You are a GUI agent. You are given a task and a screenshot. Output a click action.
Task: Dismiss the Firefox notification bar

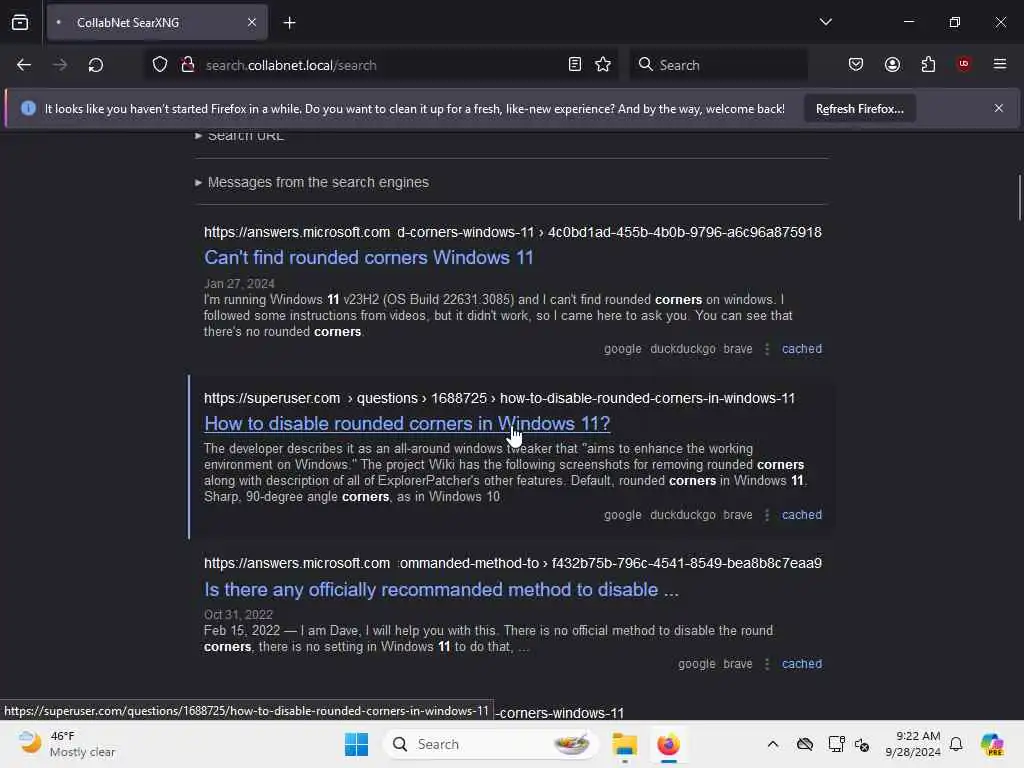[998, 108]
